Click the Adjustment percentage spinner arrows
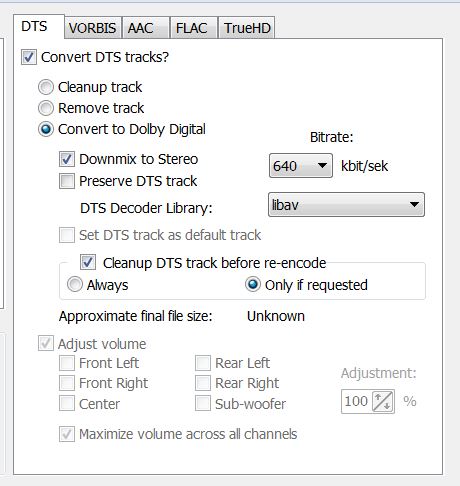The image size is (460, 486). tap(383, 401)
